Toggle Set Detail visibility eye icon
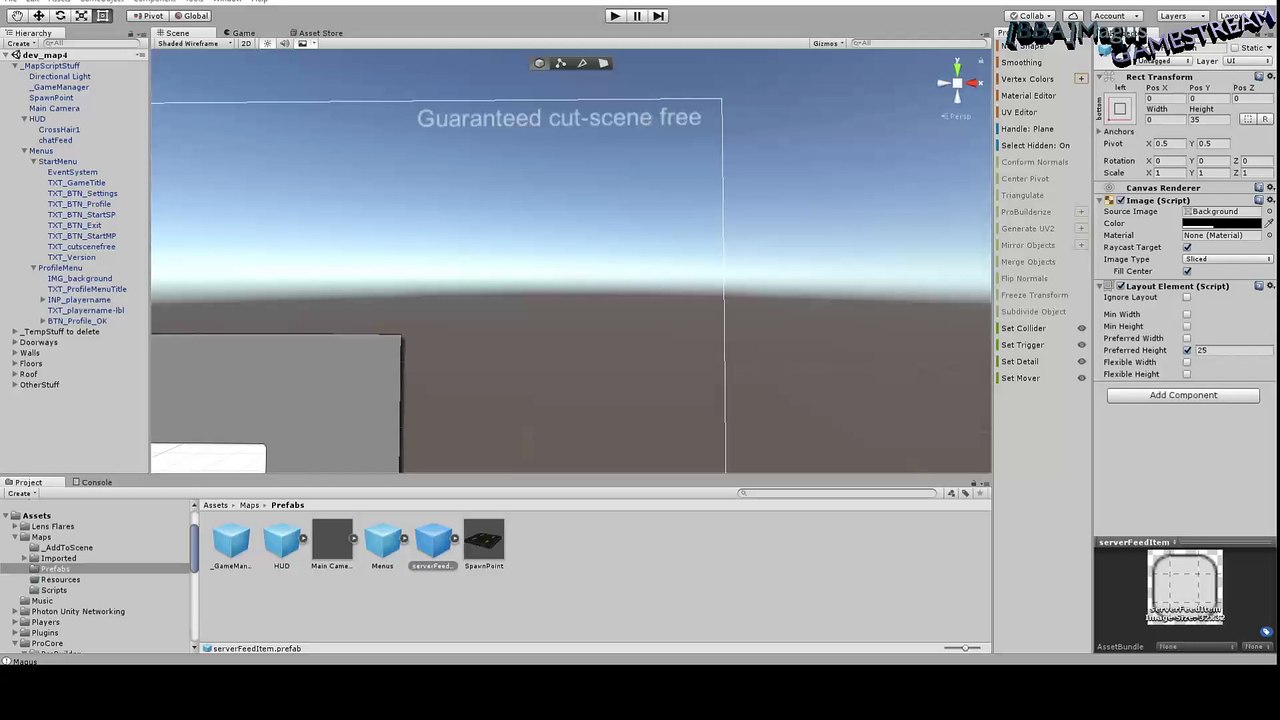Image resolution: width=1280 pixels, height=720 pixels. [x=1081, y=361]
